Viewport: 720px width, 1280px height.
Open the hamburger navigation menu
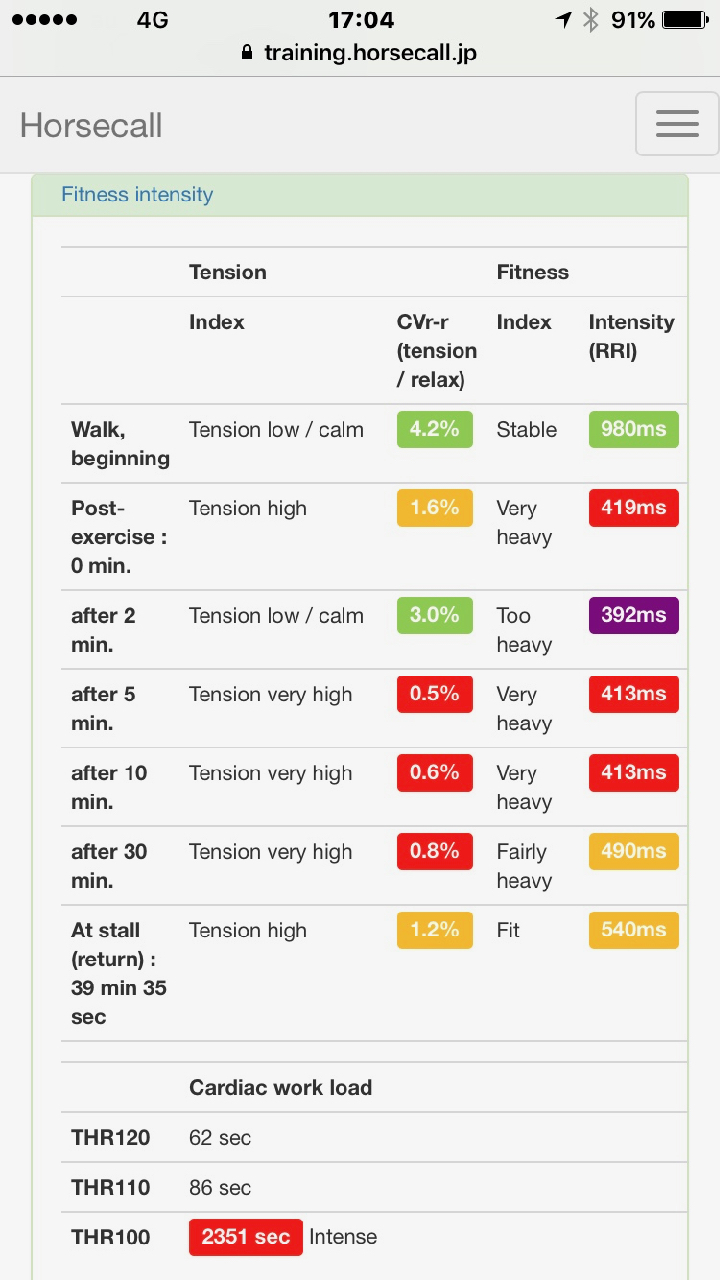(677, 124)
